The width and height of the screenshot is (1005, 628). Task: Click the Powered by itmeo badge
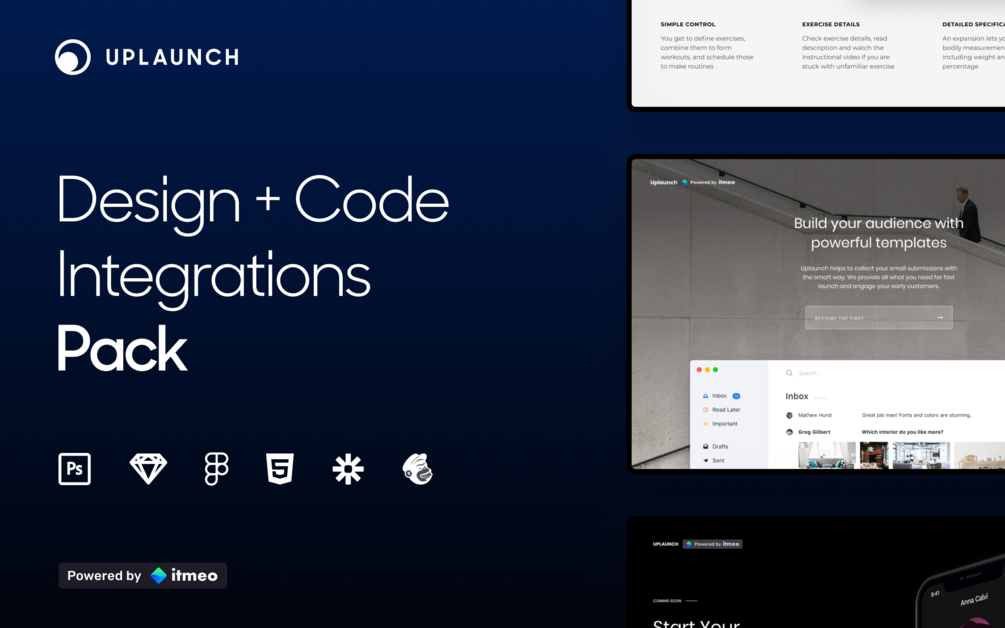[143, 575]
